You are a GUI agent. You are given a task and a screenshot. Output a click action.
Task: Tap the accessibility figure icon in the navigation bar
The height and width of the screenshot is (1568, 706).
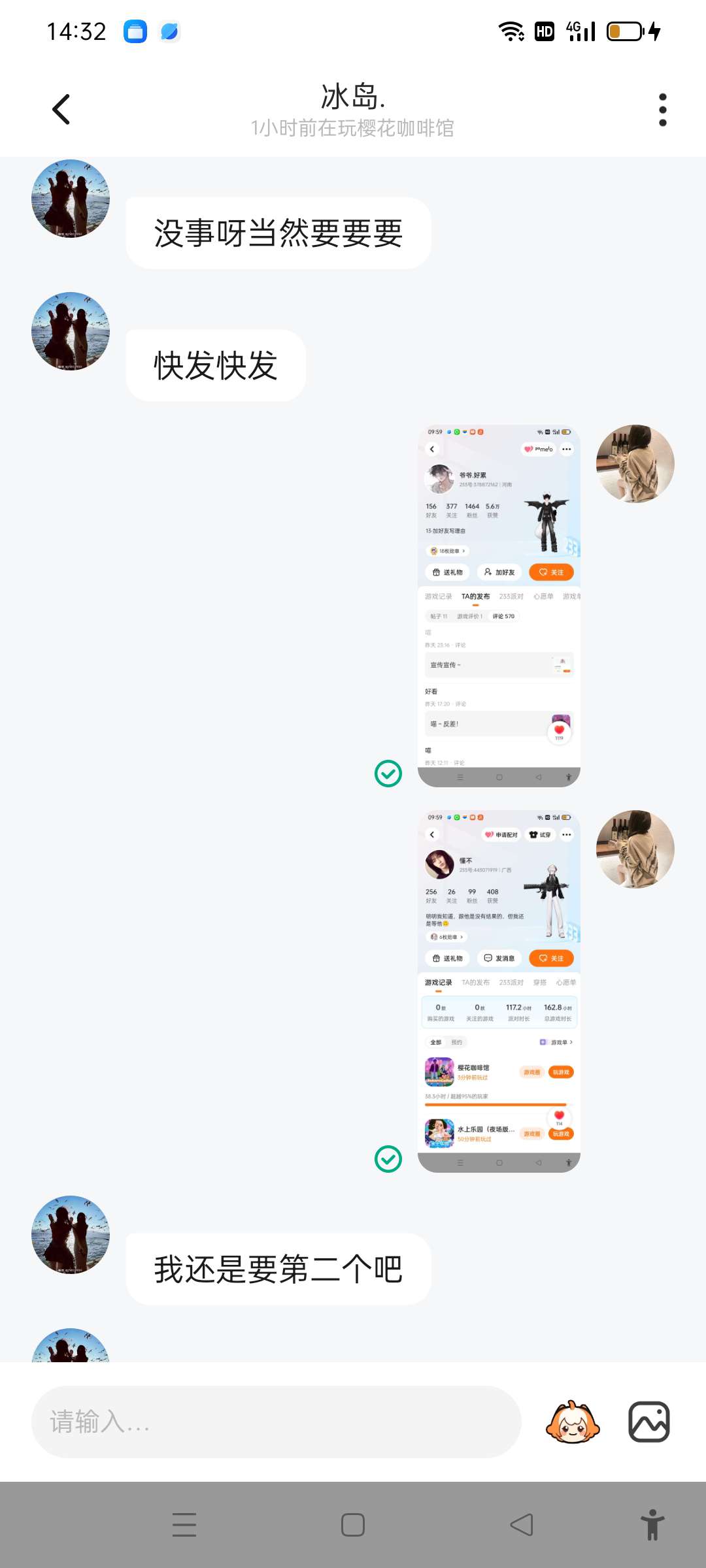click(x=652, y=1524)
